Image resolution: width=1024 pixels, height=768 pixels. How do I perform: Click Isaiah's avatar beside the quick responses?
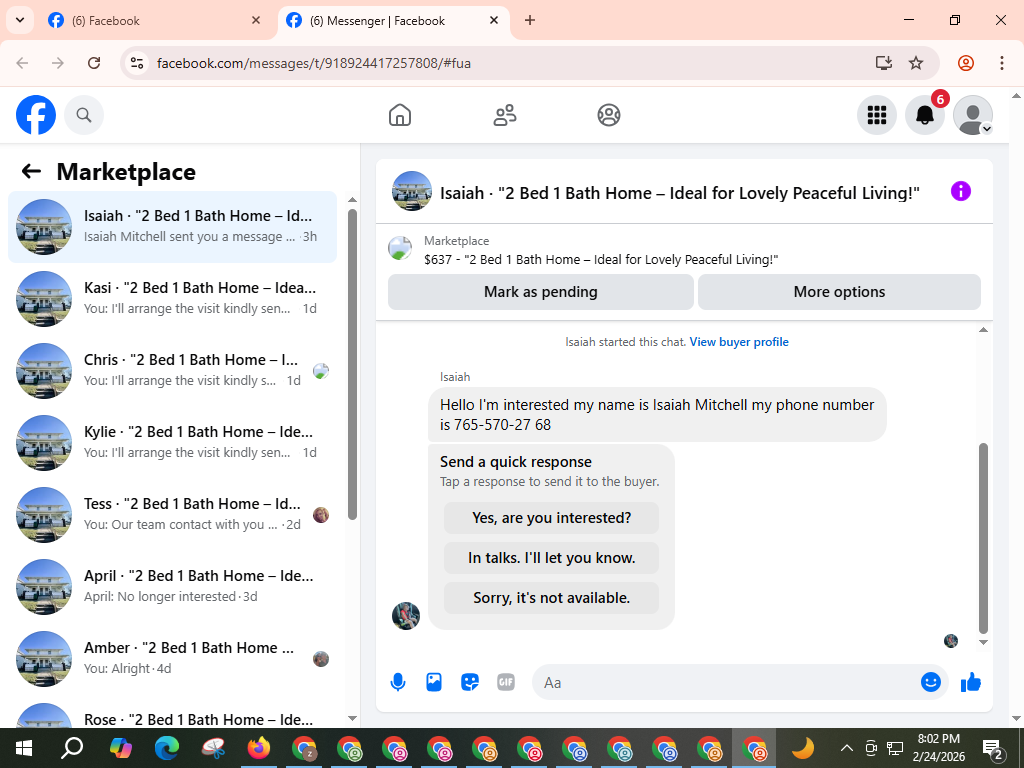pyautogui.click(x=406, y=615)
